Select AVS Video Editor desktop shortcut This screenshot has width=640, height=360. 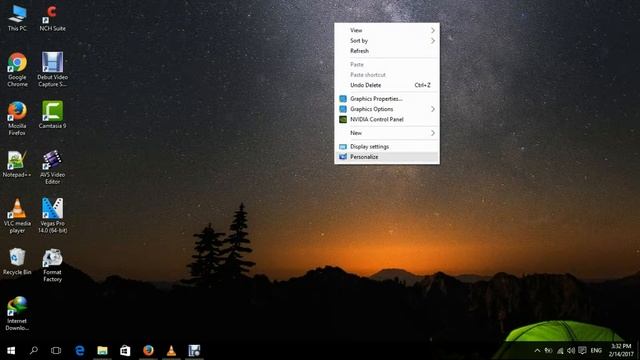(52, 167)
